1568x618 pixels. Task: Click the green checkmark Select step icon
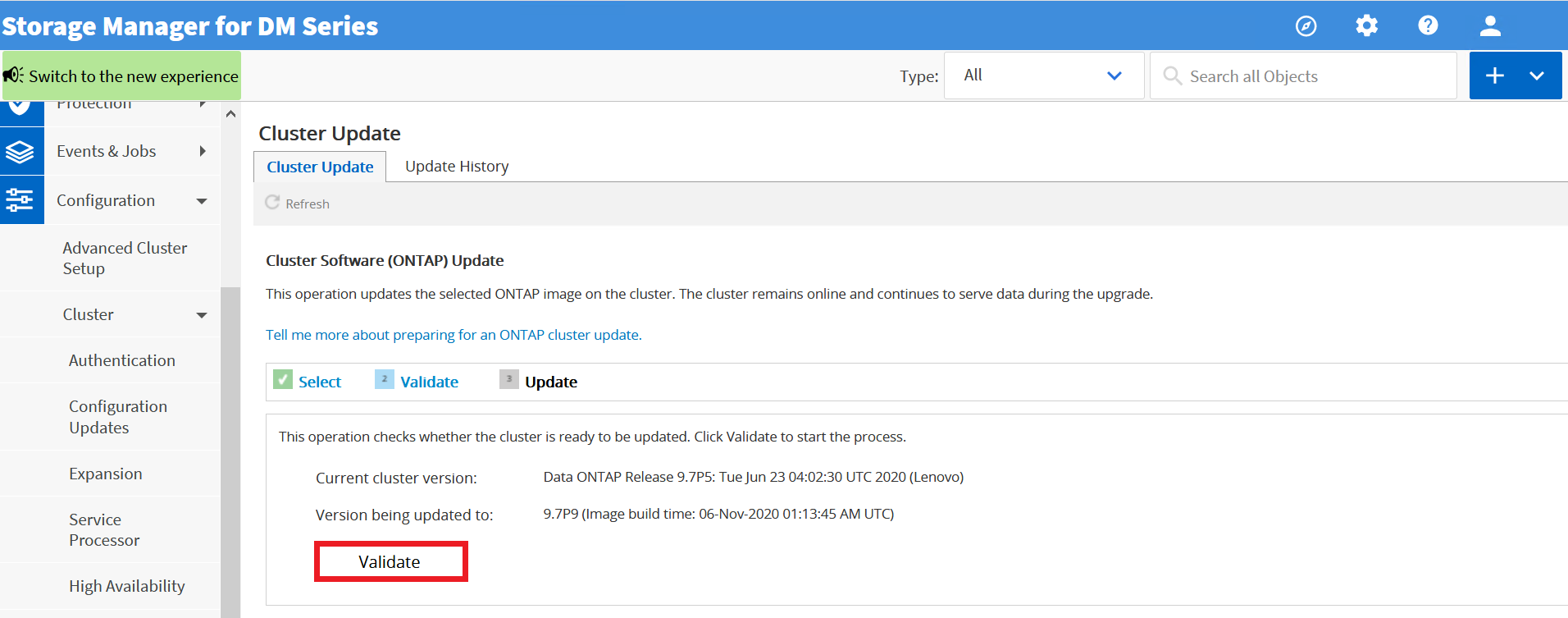click(x=283, y=379)
